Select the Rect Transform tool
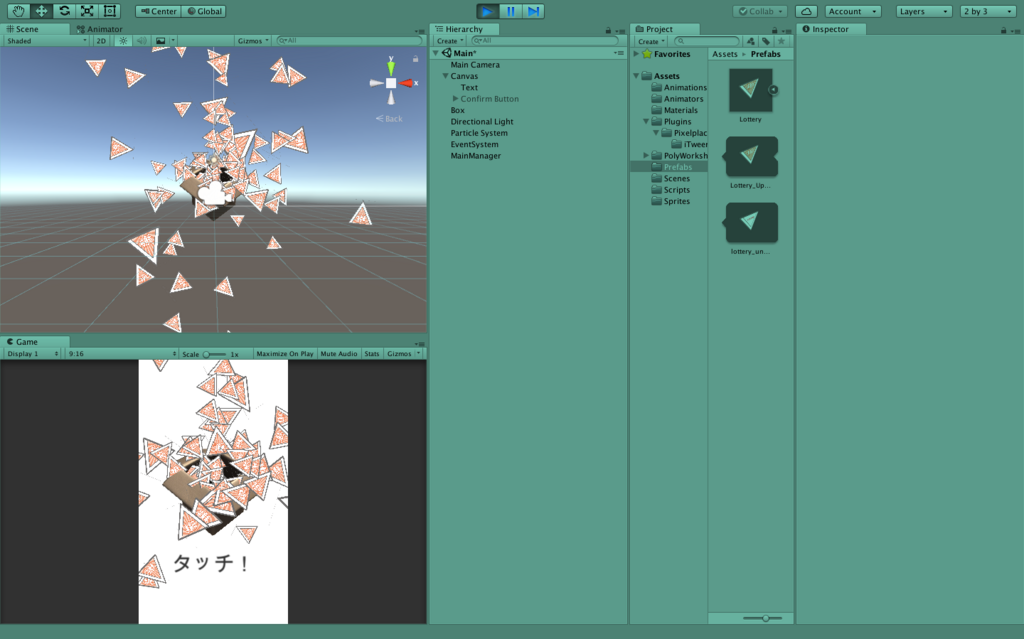The height and width of the screenshot is (639, 1024). click(110, 11)
